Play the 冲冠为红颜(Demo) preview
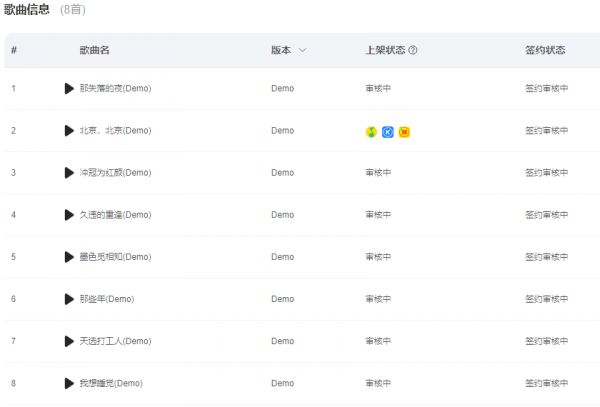600x407 pixels. tap(69, 172)
